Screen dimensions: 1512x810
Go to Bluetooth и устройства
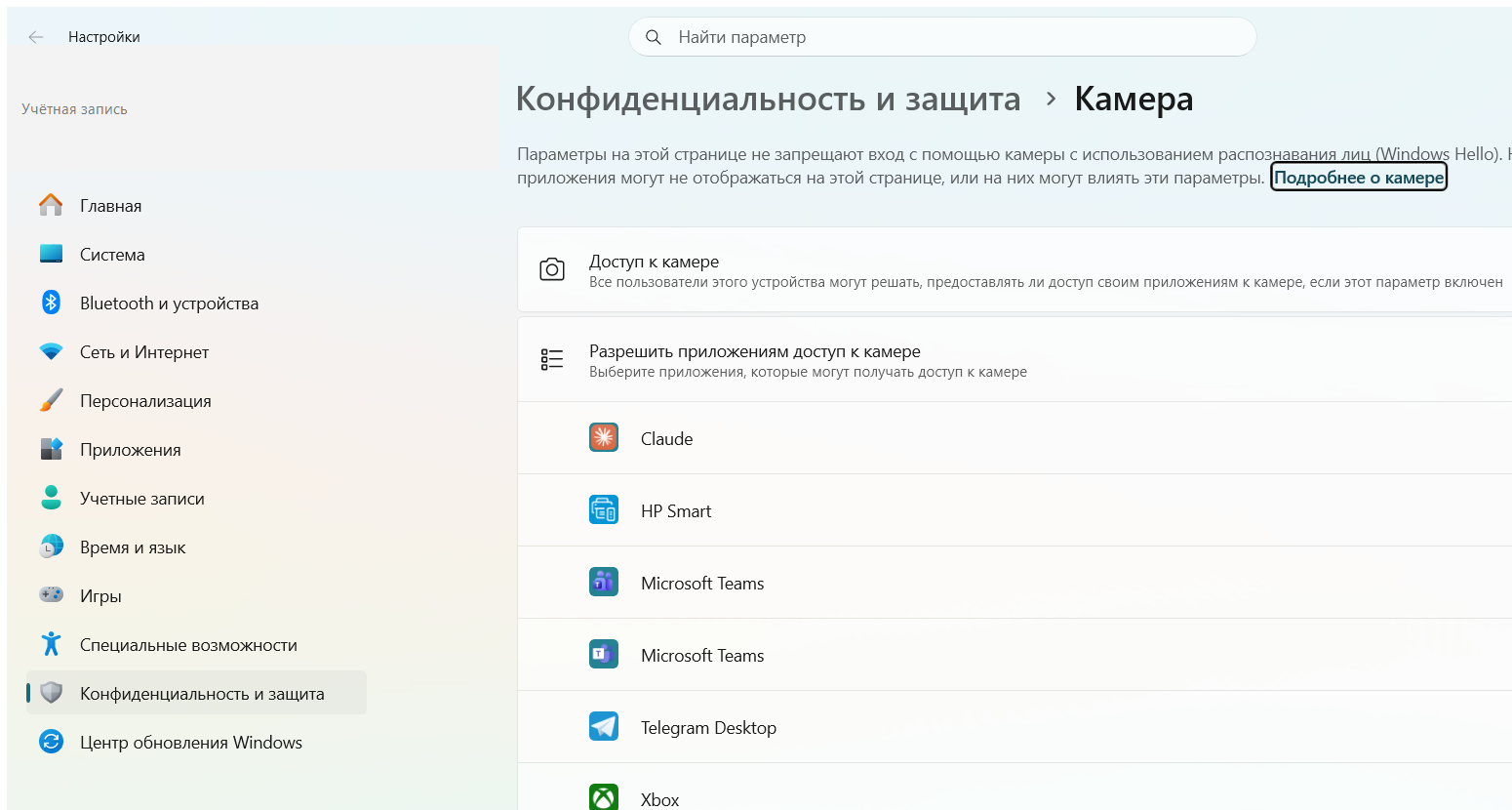point(196,303)
